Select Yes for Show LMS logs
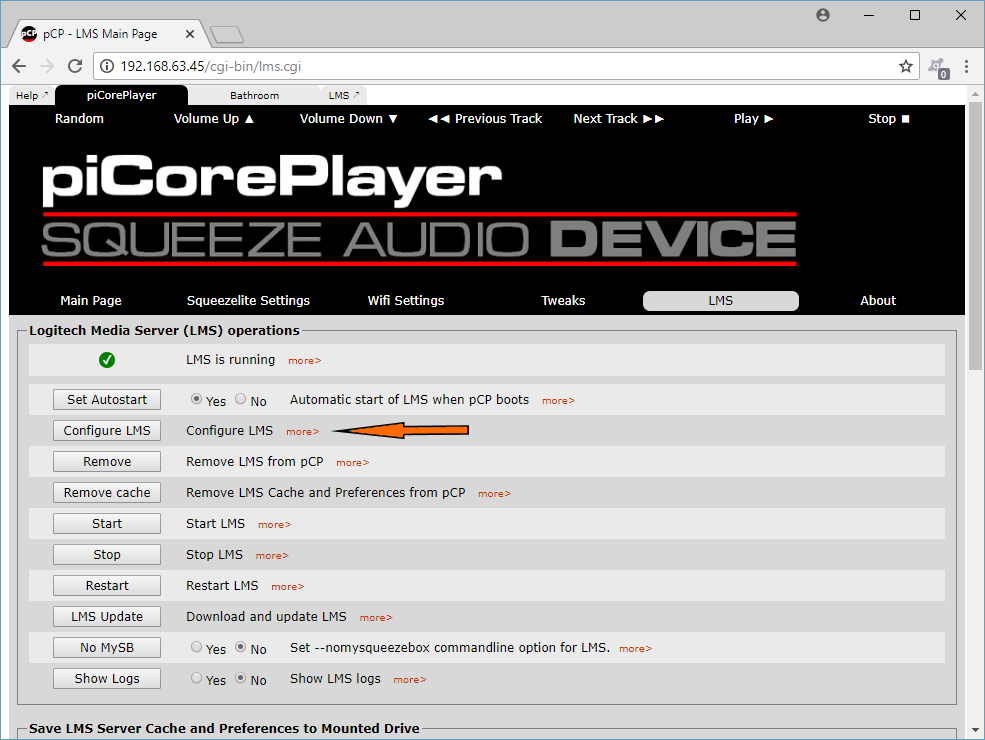The image size is (985, 740). [x=196, y=678]
